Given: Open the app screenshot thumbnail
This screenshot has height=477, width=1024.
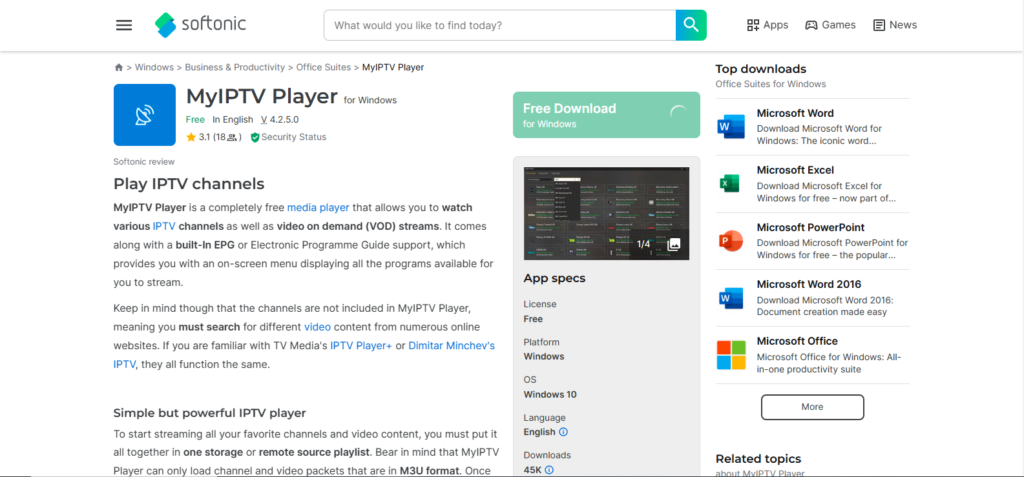Looking at the screenshot, I should [606, 213].
